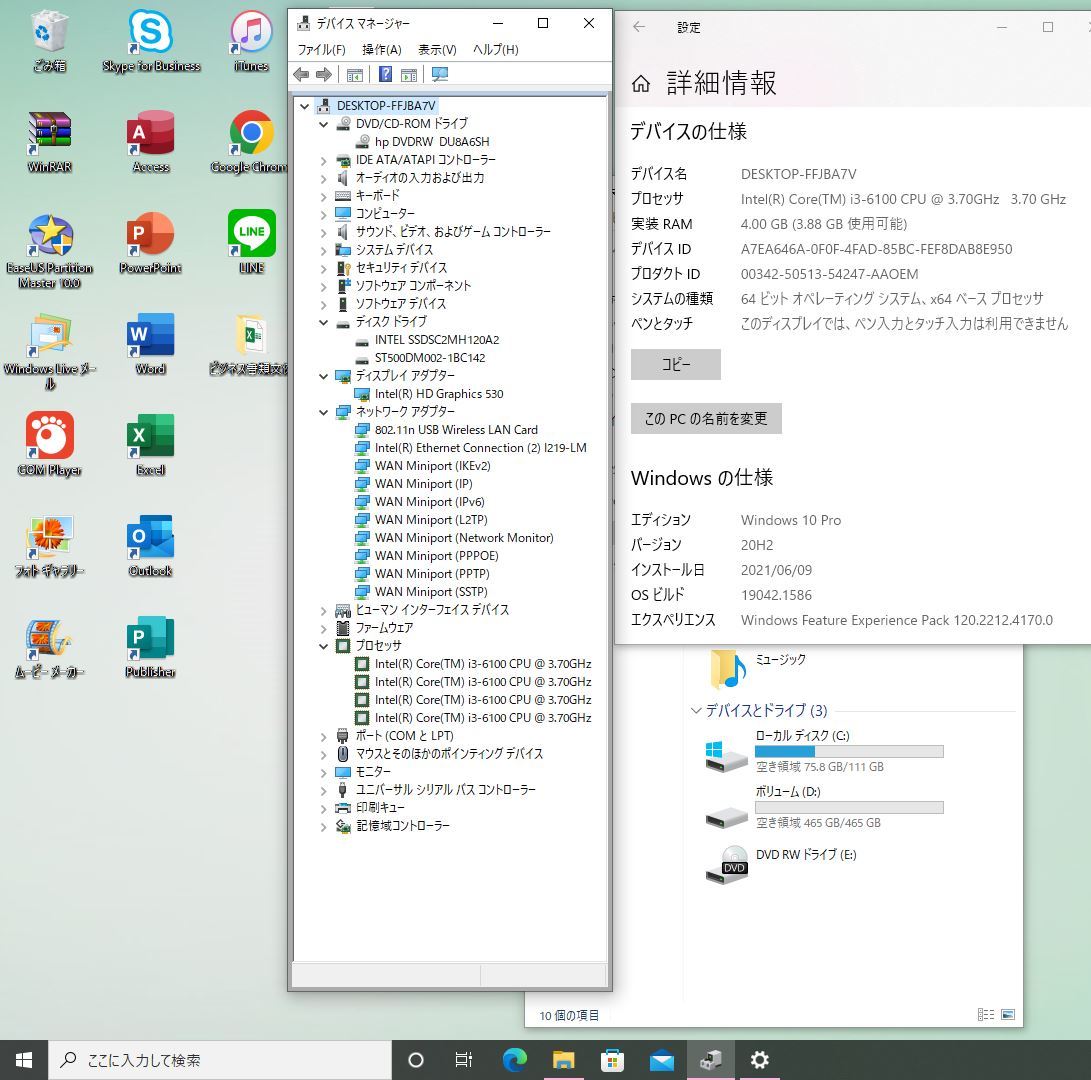
Task: Launch EaseUS Partition Master shortcut
Action: (x=49, y=252)
